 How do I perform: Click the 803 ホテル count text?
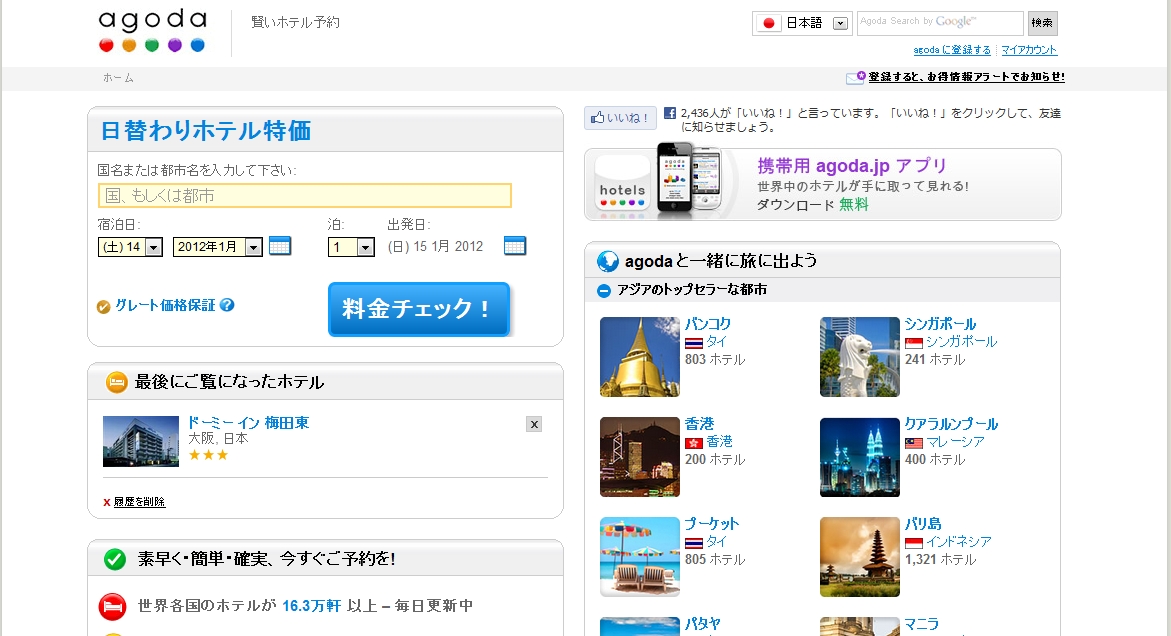point(715,360)
